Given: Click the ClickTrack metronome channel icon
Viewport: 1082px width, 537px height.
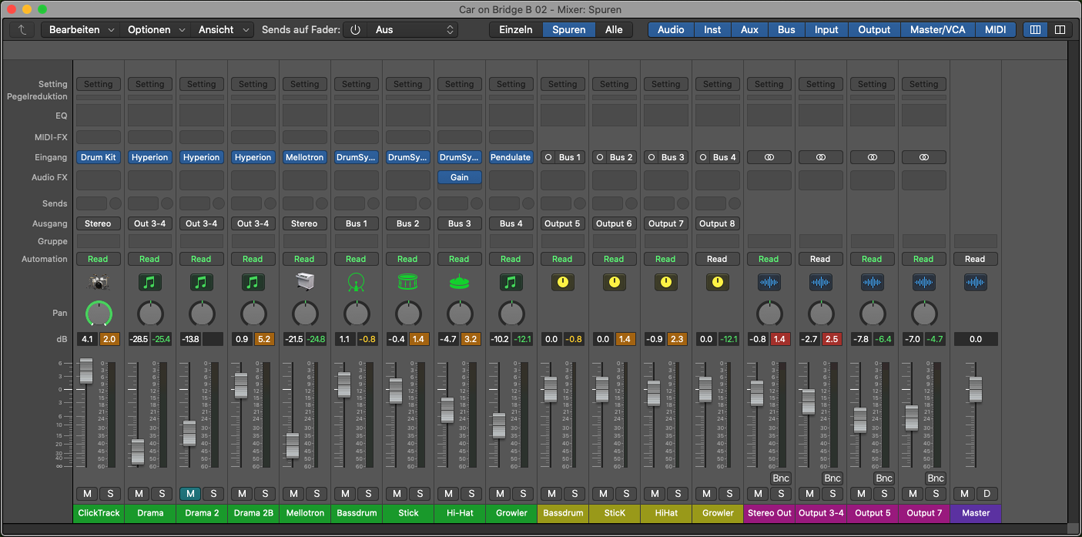Looking at the screenshot, I should click(98, 283).
